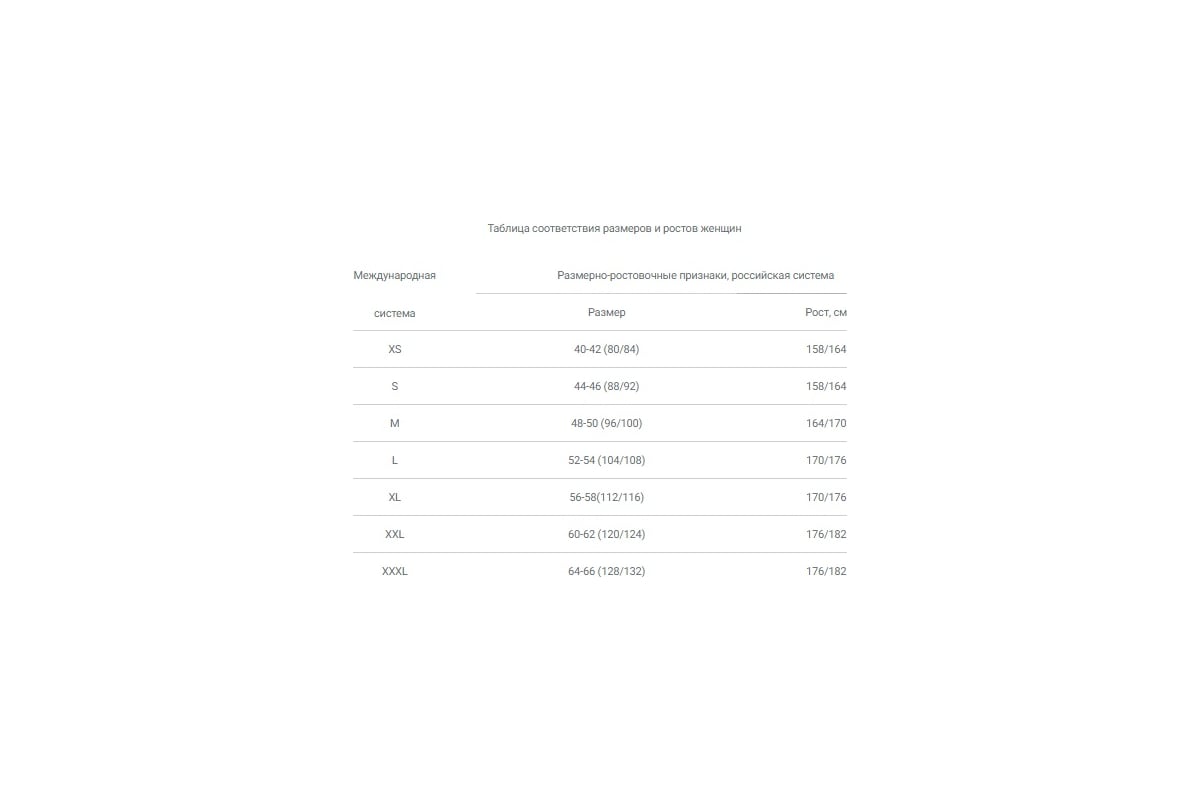Click the height value '164/170'
Image resolution: width=1200 pixels, height=800 pixels.
(x=825, y=424)
